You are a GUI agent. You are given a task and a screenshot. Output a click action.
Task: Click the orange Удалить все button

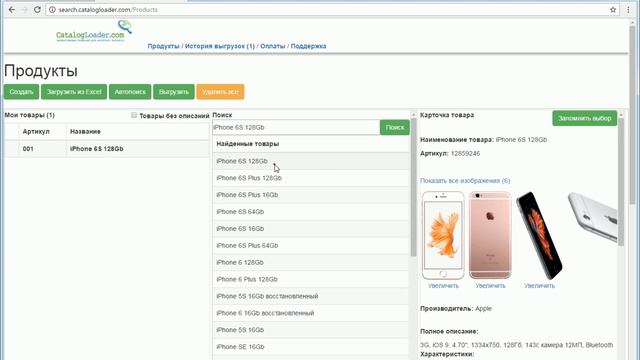(x=220, y=92)
